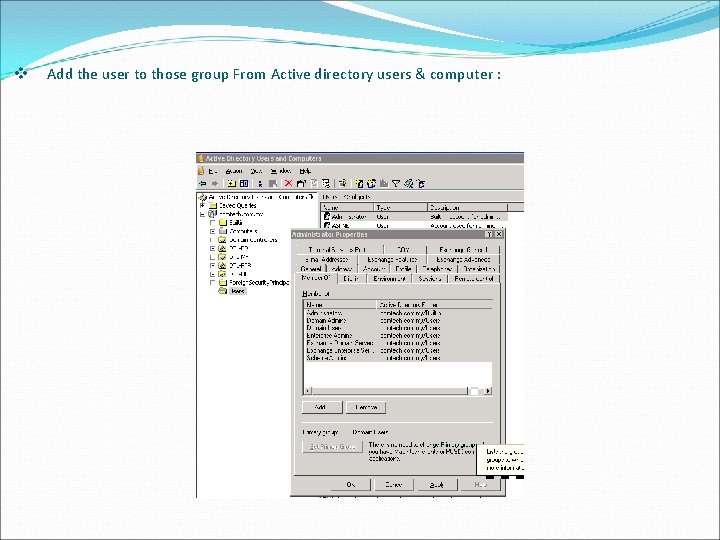720x540 pixels.
Task: Click the left scroll arrow of Member of list
Action: tap(308, 391)
